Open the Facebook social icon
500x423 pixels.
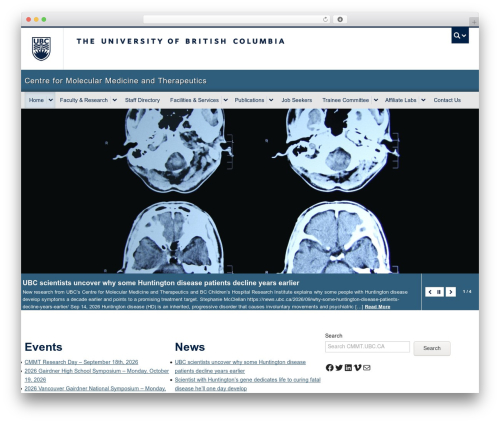coord(330,367)
